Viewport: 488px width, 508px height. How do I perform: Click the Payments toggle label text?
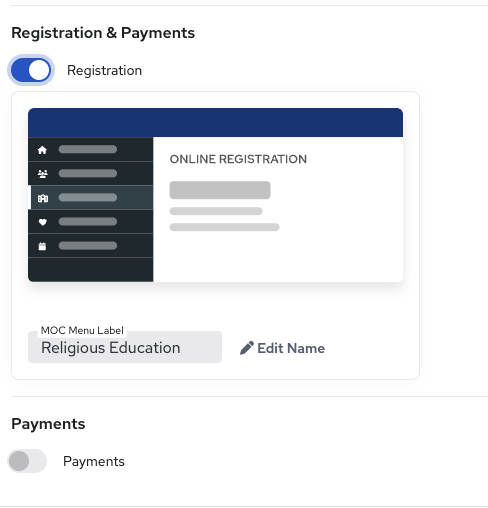point(94,461)
